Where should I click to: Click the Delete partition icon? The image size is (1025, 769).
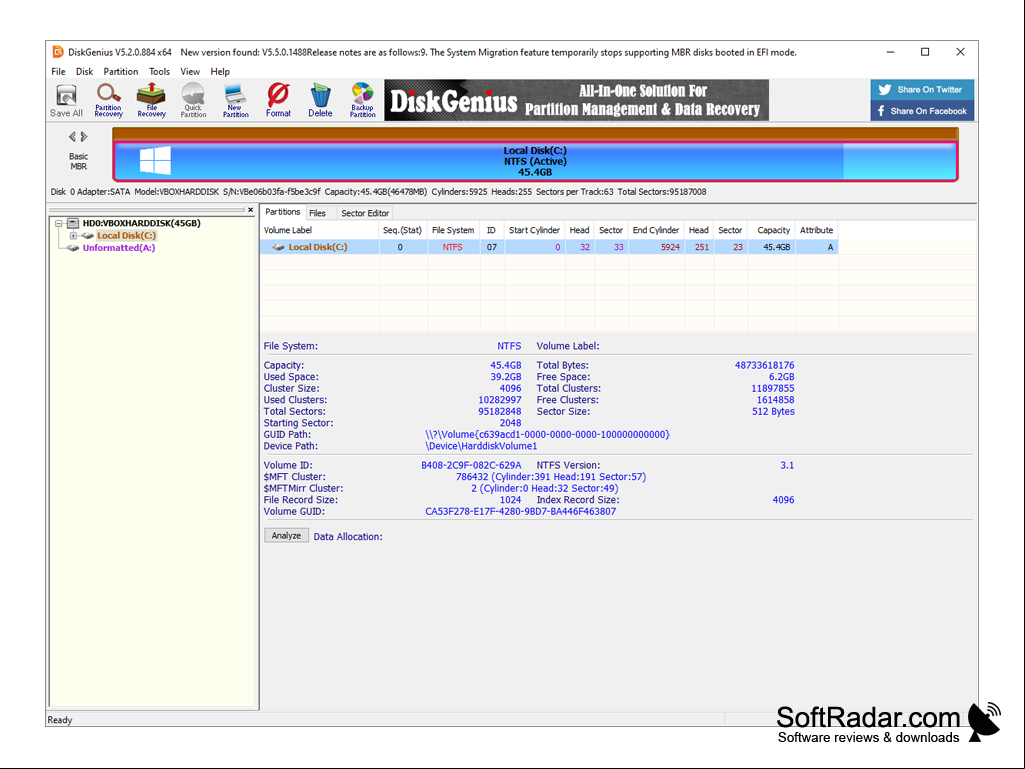[320, 101]
